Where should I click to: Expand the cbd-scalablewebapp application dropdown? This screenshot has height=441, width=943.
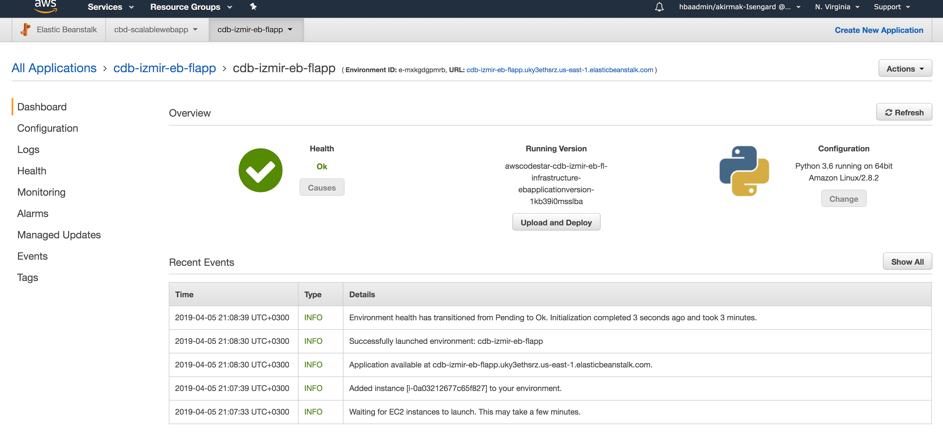click(156, 29)
